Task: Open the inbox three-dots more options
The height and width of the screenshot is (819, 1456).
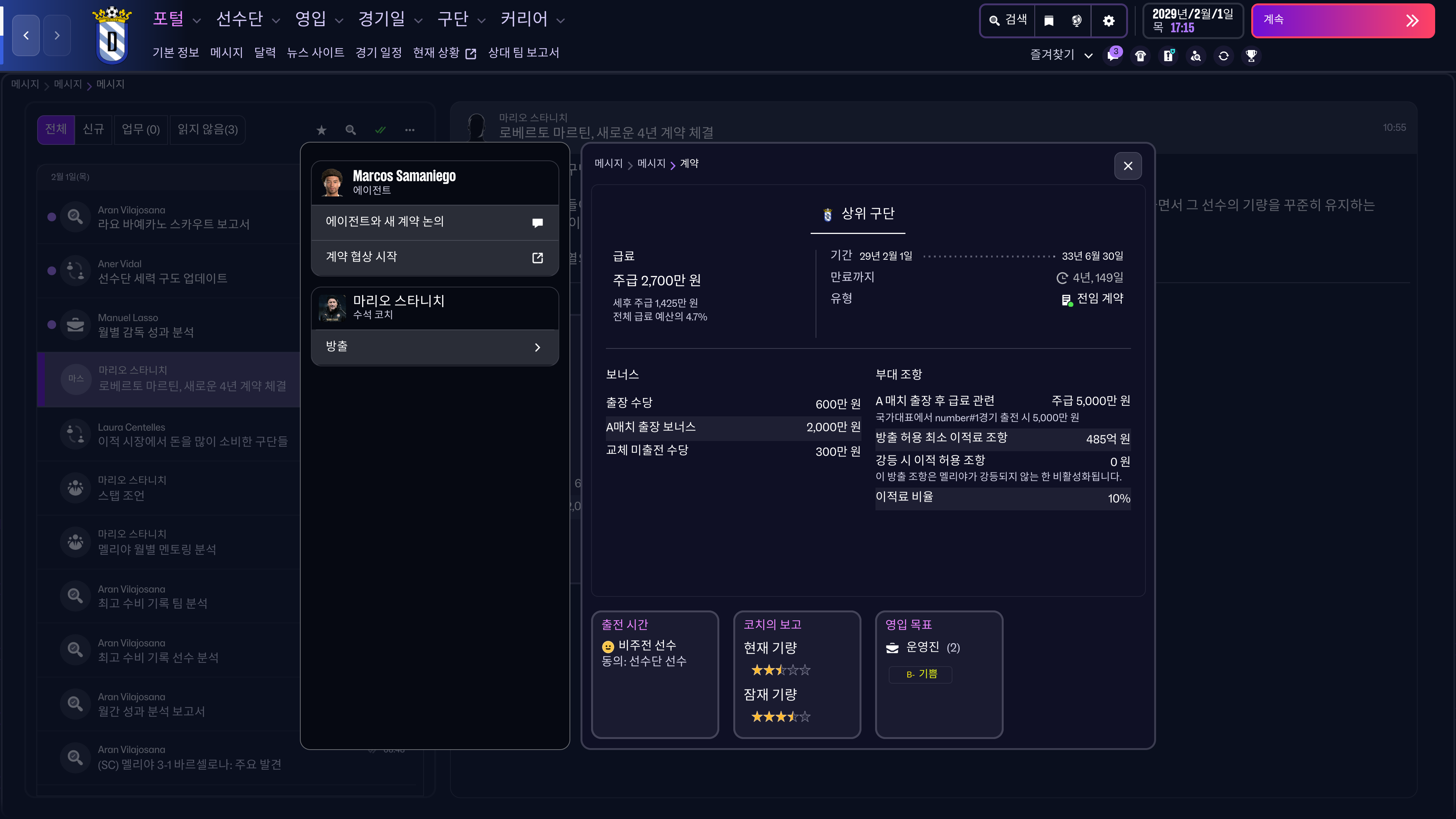Action: point(410,130)
